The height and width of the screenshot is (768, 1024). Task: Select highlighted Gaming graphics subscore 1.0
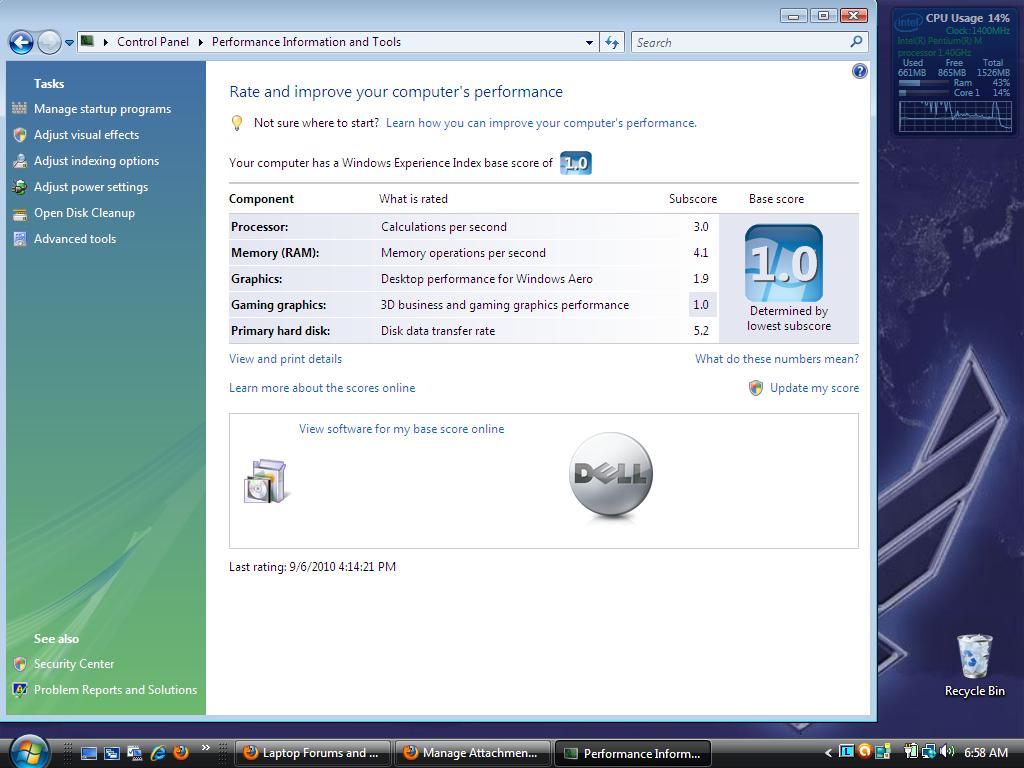point(702,304)
